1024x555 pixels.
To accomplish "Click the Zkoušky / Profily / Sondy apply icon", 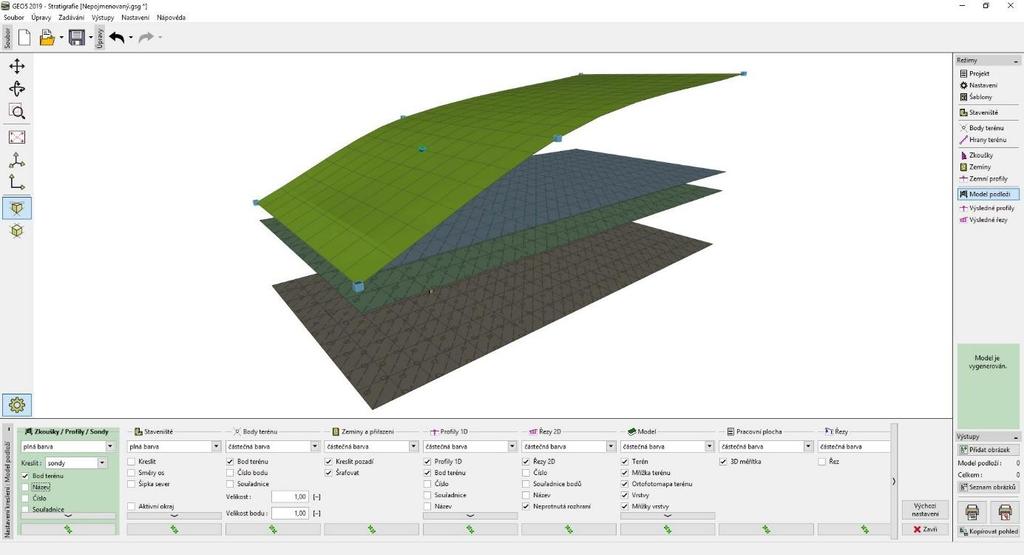I will coord(68,530).
